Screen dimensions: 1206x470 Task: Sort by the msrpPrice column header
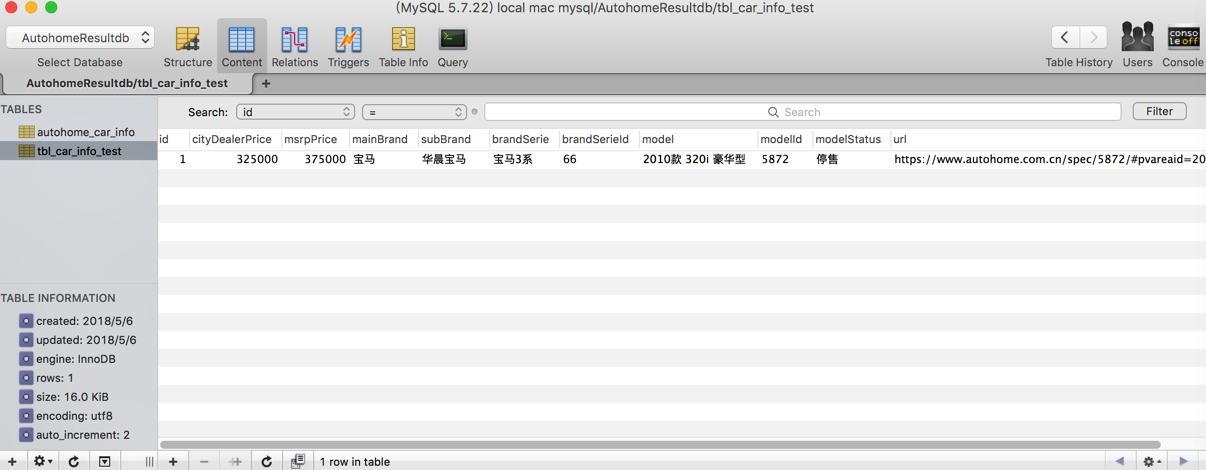[314, 139]
